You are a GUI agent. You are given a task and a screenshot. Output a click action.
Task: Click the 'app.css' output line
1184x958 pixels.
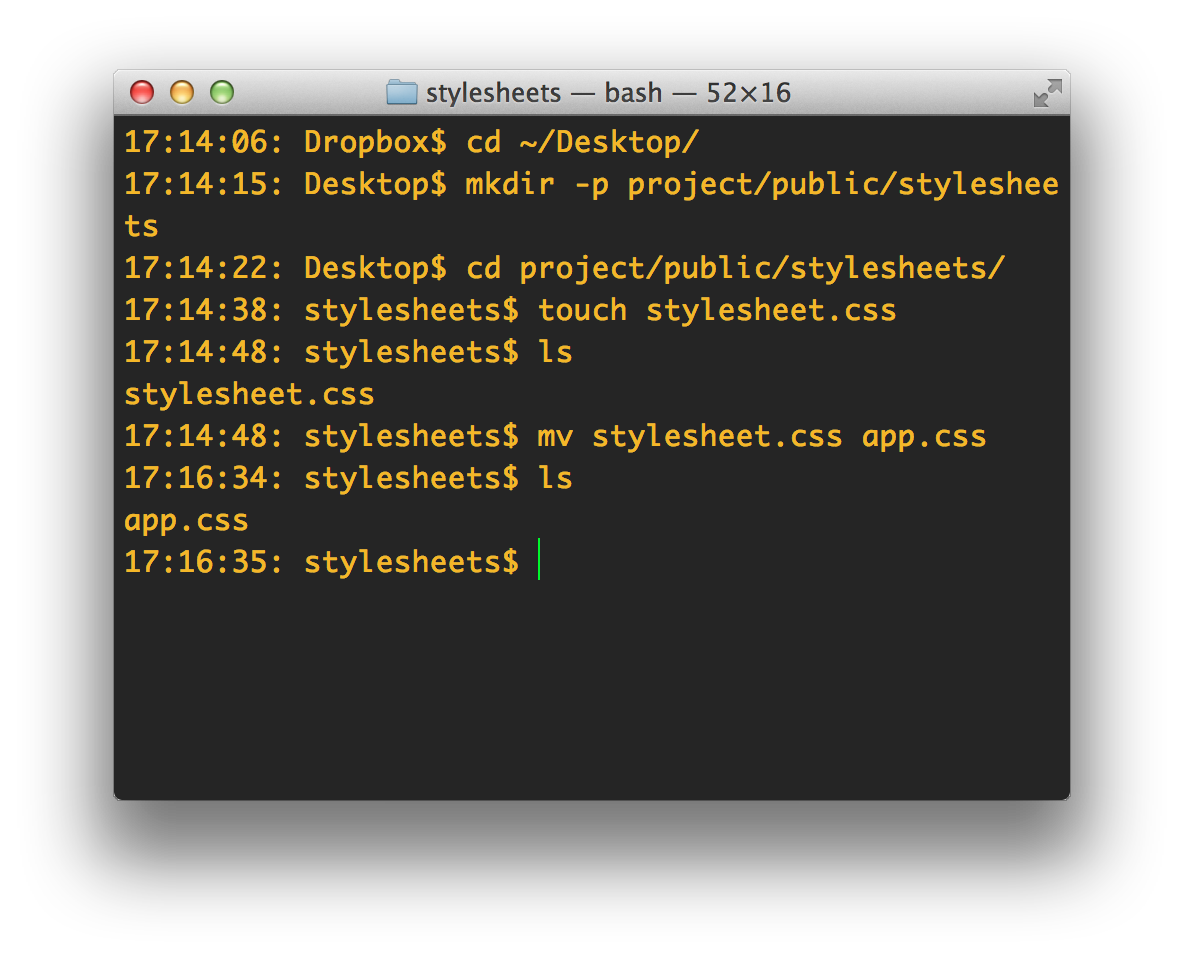click(187, 521)
